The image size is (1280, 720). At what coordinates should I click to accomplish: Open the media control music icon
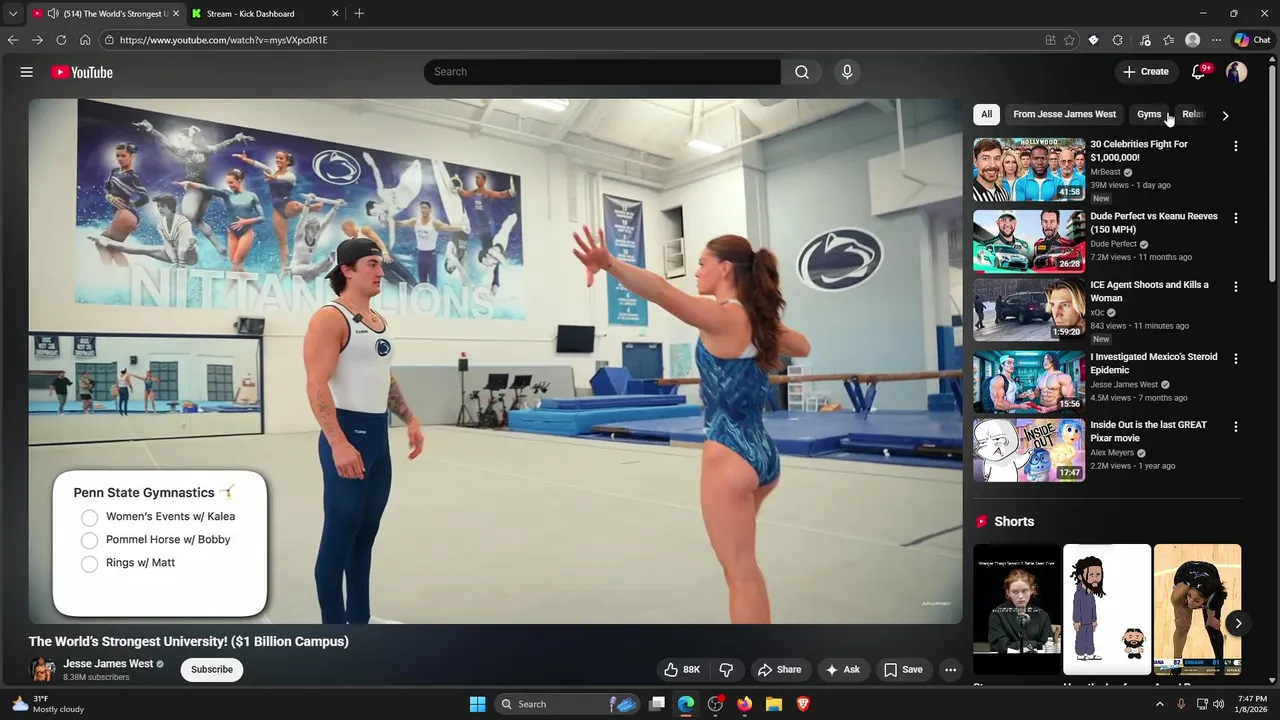[x=1145, y=40]
